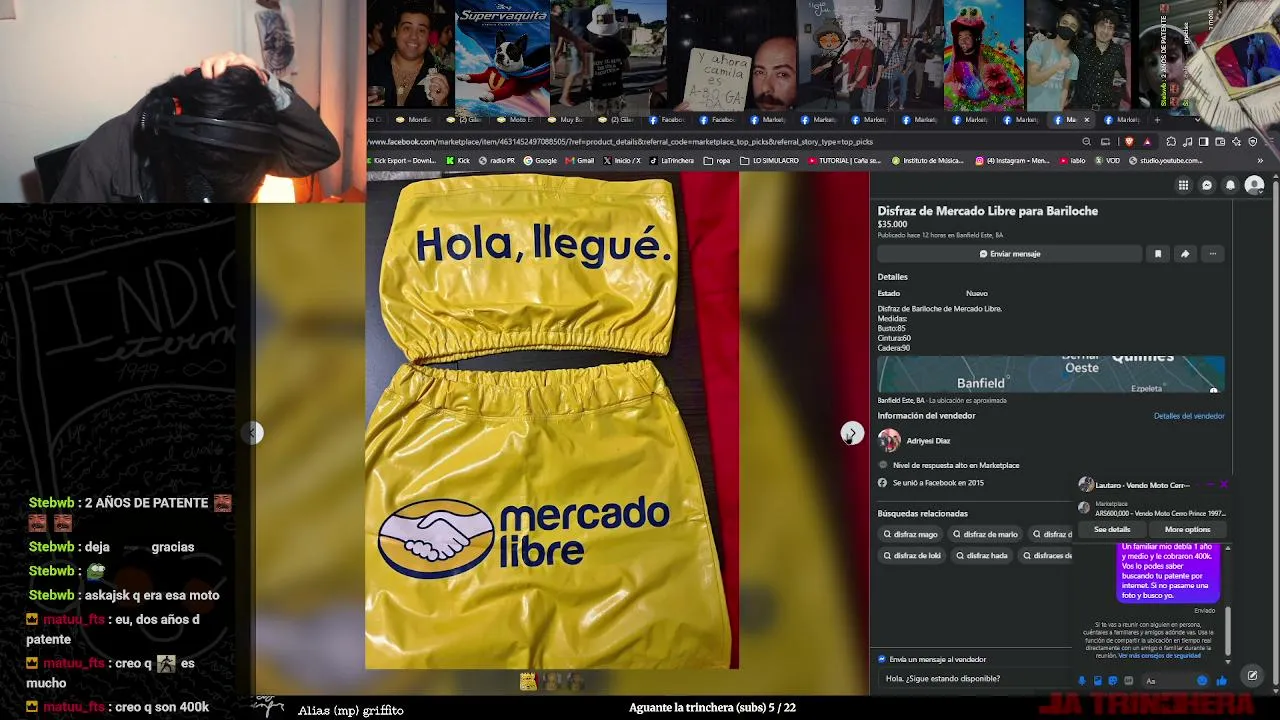Screen dimensions: 1280x720
Task: Open the 'Instituto de Música' bookmark
Action: point(928,160)
